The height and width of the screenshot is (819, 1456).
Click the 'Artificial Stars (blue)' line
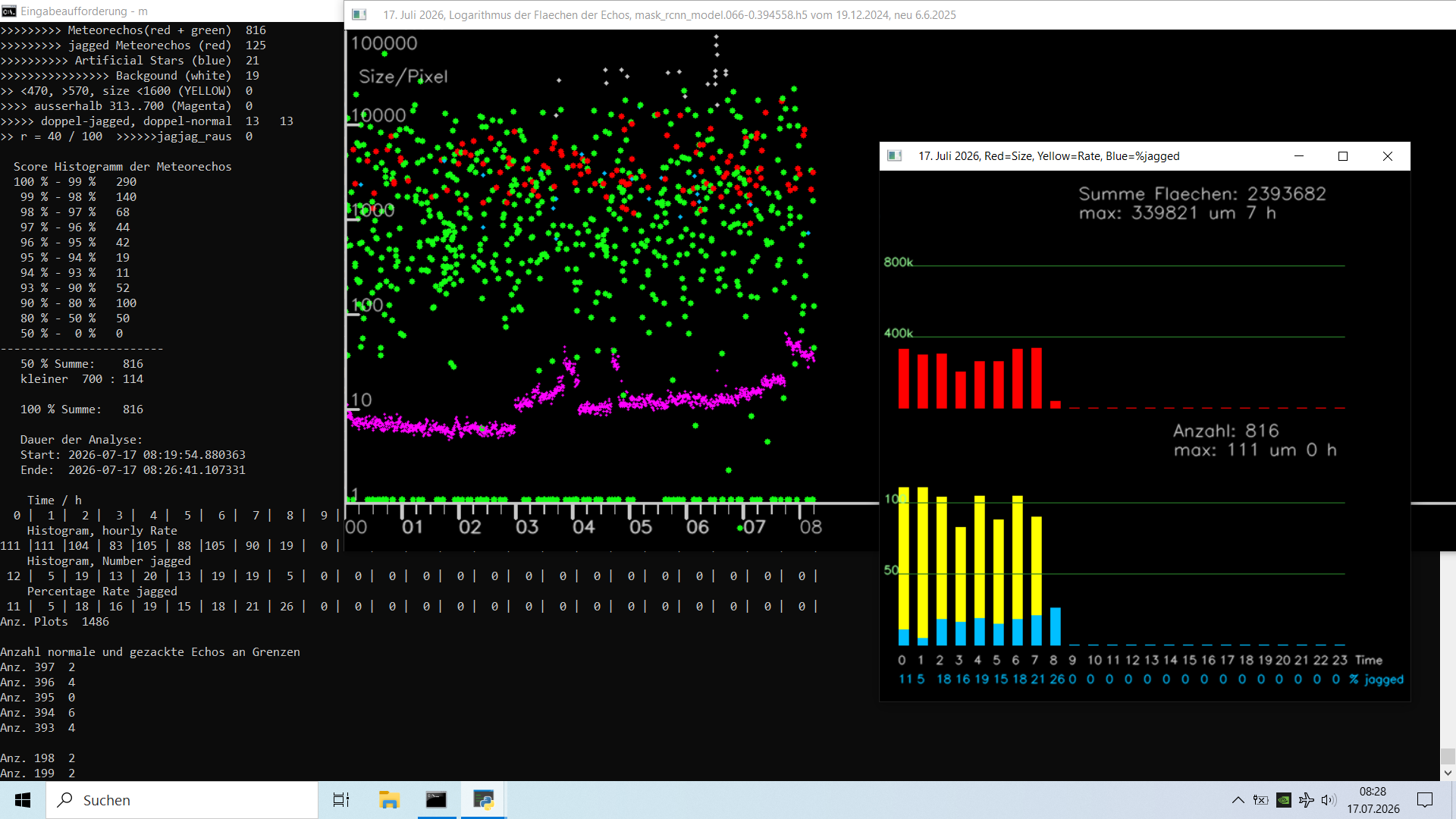(x=130, y=61)
